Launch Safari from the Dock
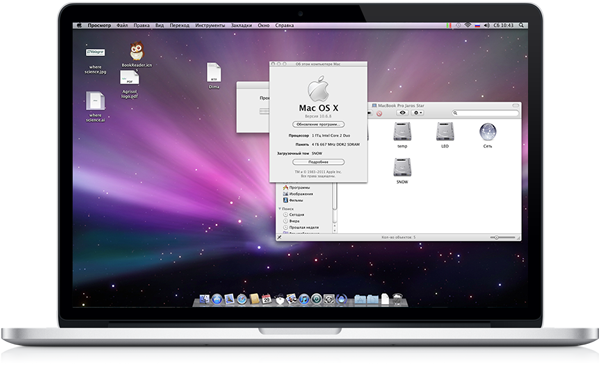The image size is (600, 365). point(241,299)
